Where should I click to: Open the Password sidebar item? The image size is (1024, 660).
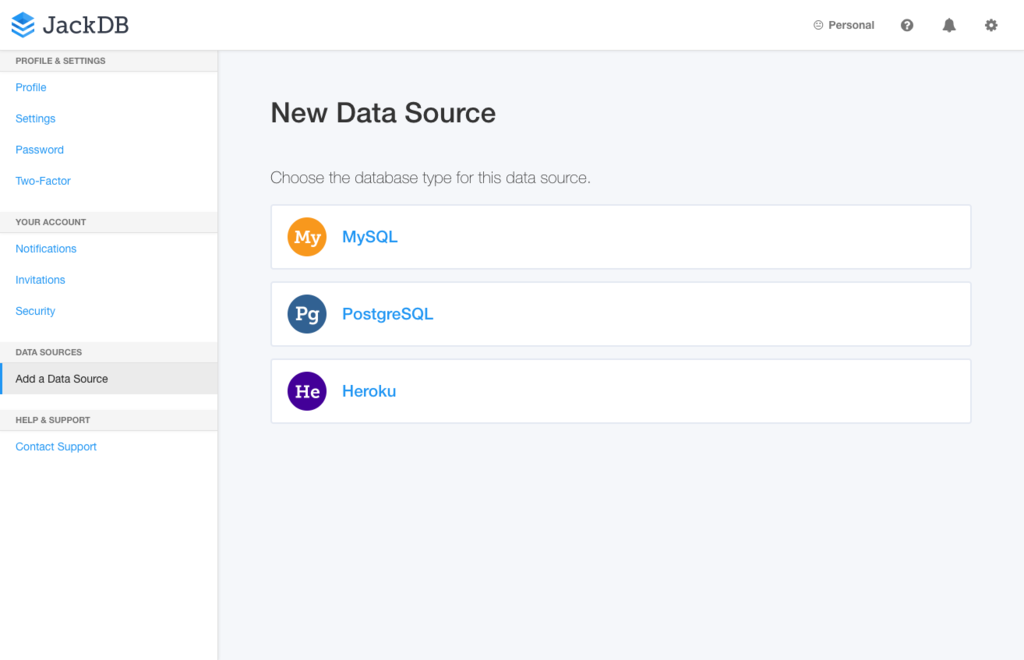pyautogui.click(x=40, y=150)
